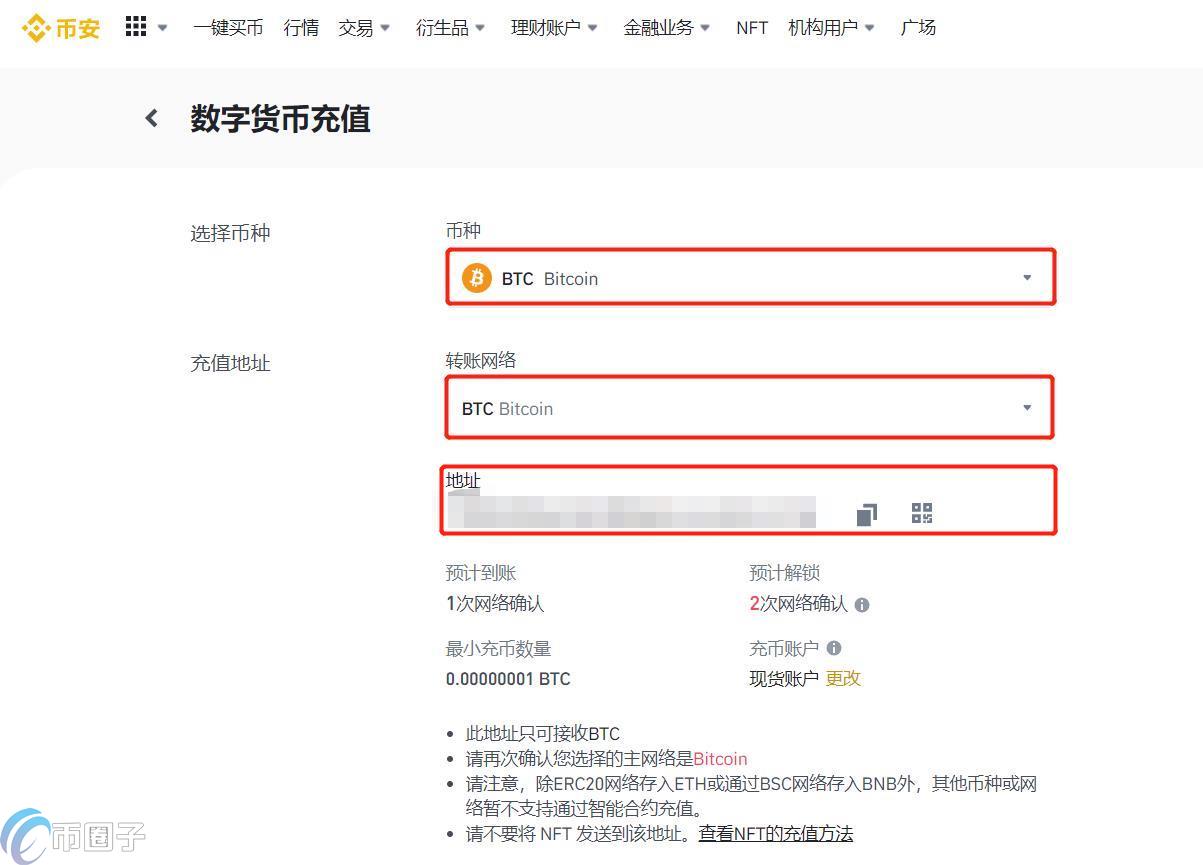Expand the 交易 menu

coord(365,28)
